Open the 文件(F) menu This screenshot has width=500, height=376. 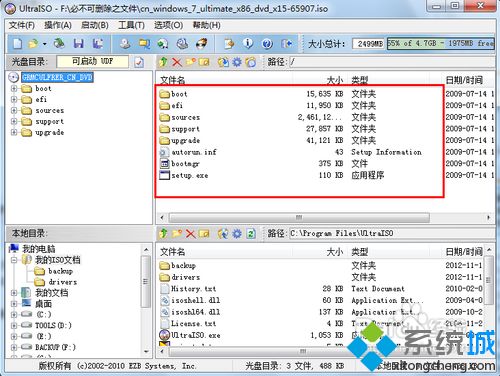coord(22,25)
